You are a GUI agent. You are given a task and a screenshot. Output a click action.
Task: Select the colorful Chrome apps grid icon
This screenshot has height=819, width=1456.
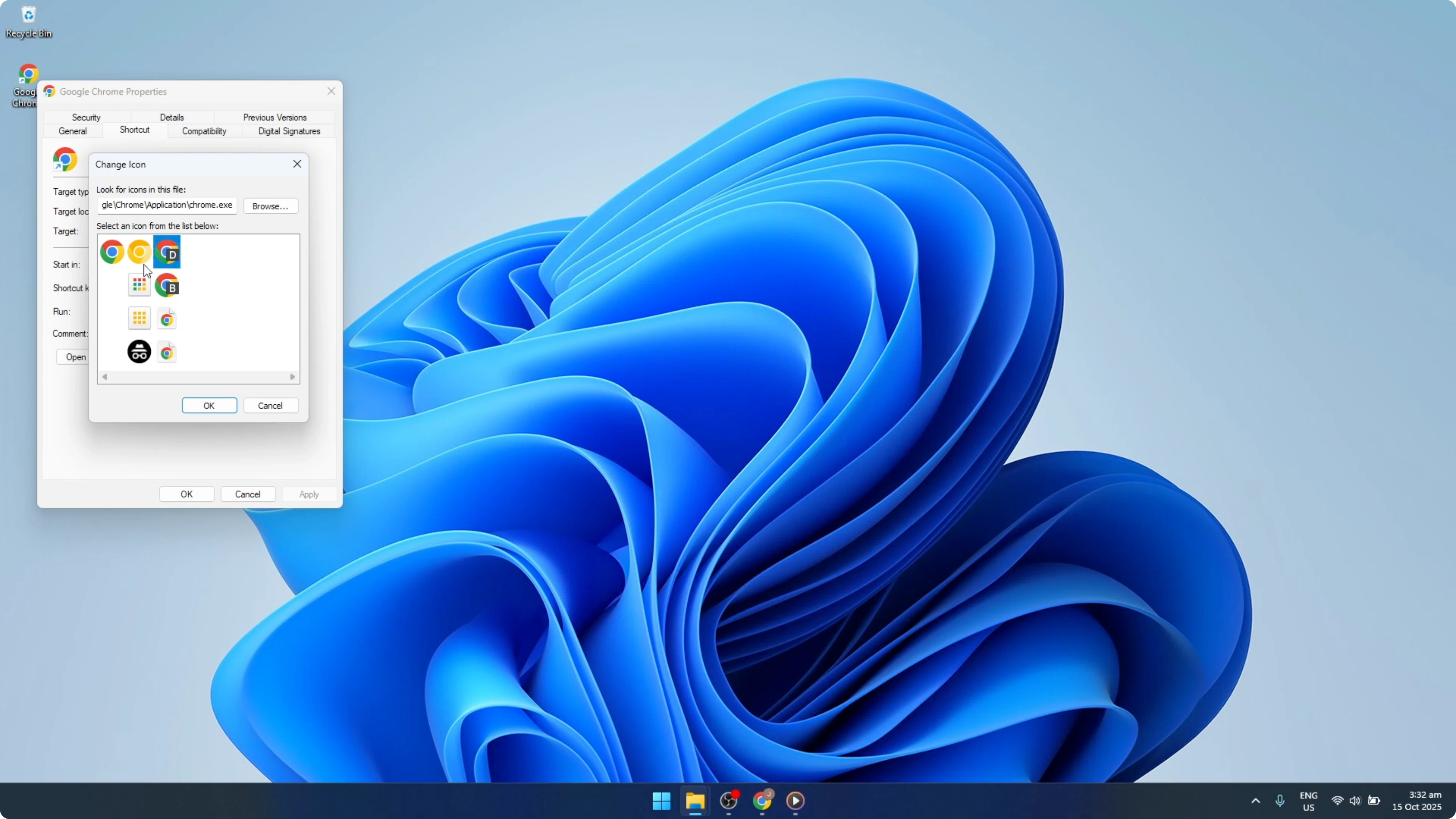(139, 285)
